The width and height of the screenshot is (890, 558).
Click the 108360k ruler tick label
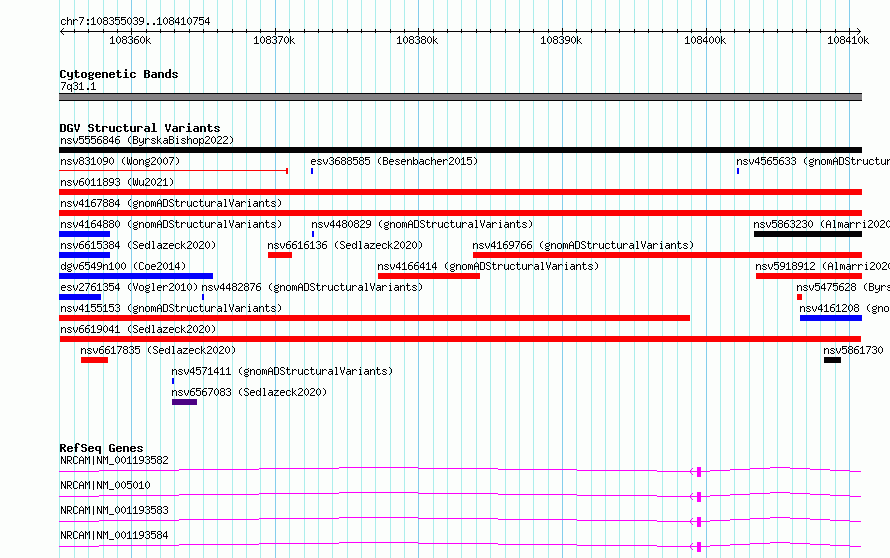[x=130, y=40]
